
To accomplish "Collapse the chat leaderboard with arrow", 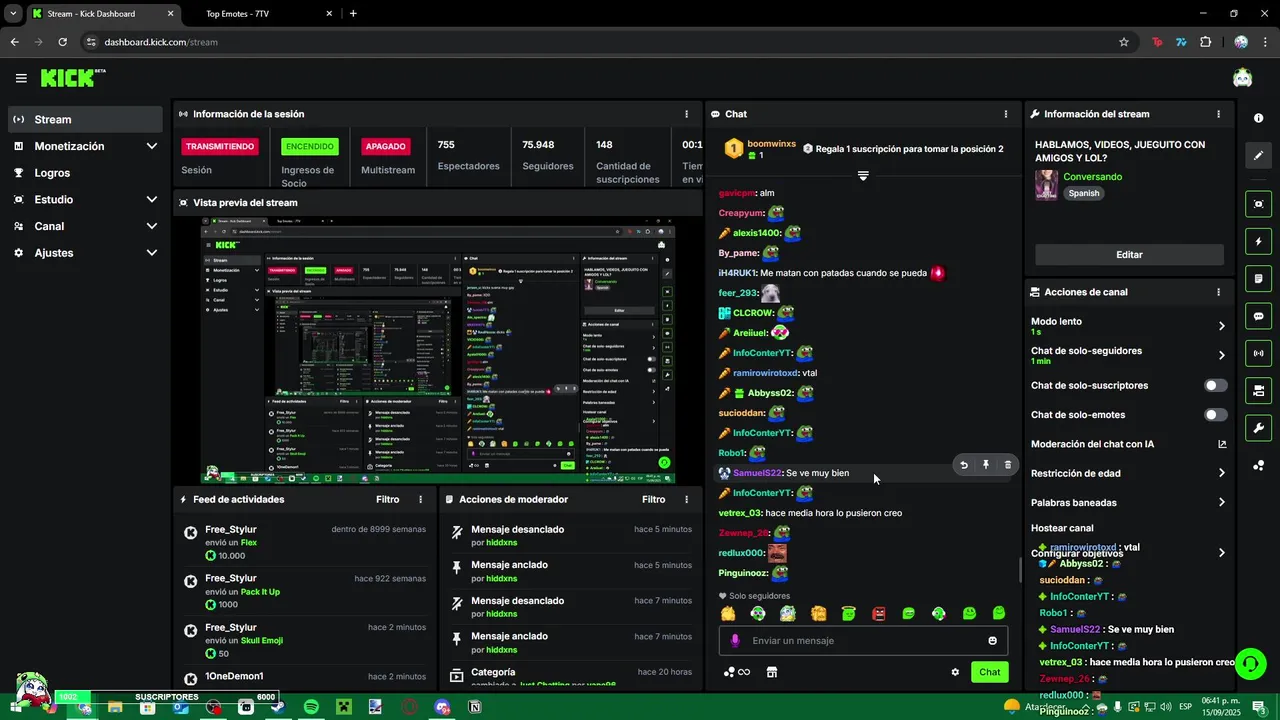I will tap(863, 176).
